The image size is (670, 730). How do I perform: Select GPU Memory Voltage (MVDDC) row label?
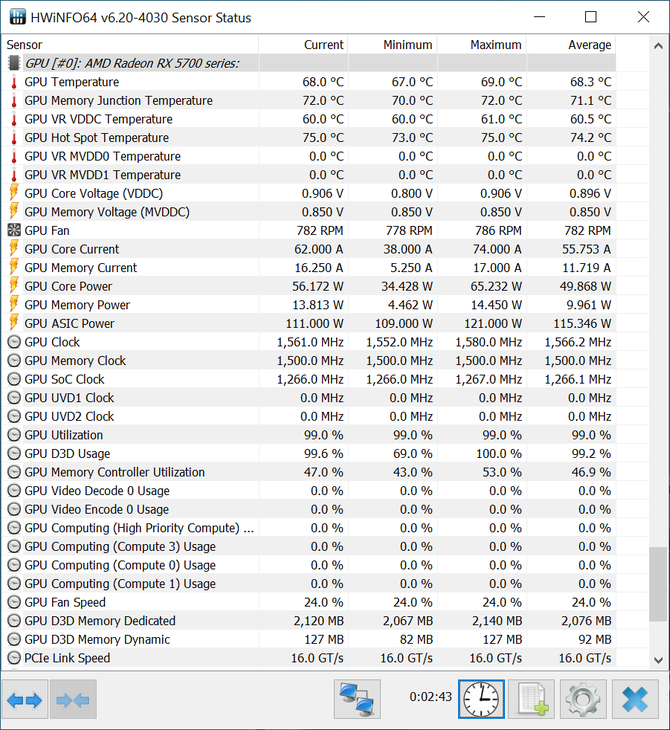107,212
